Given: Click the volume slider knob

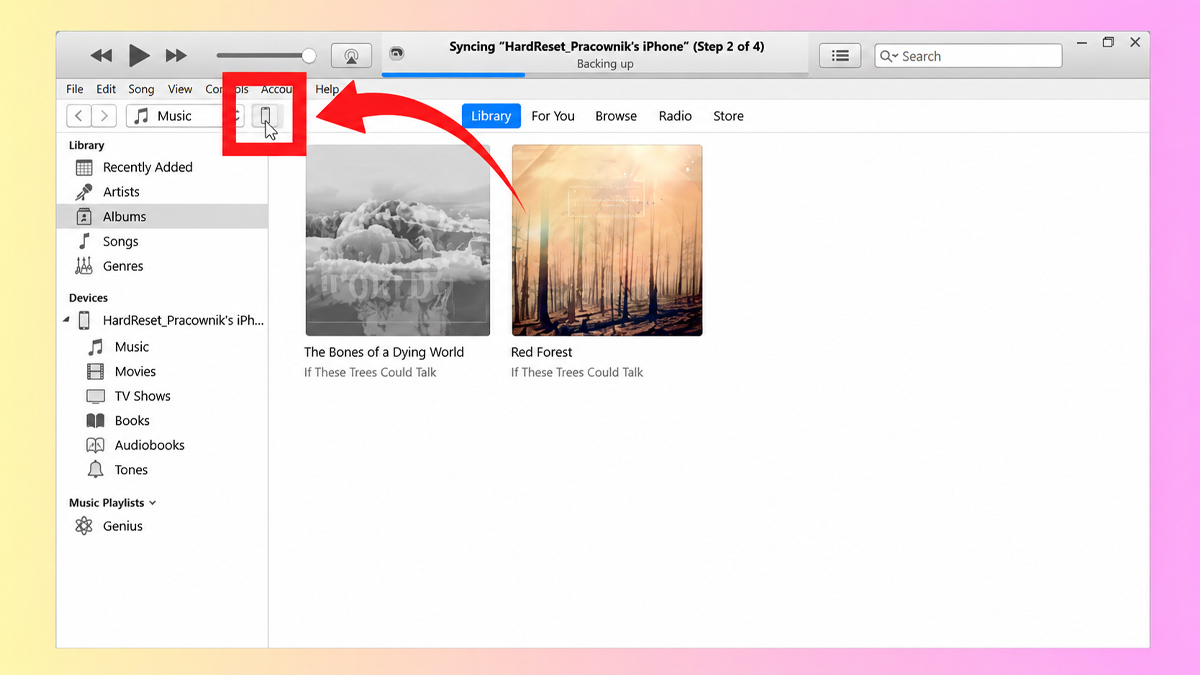Looking at the screenshot, I should click(x=309, y=56).
